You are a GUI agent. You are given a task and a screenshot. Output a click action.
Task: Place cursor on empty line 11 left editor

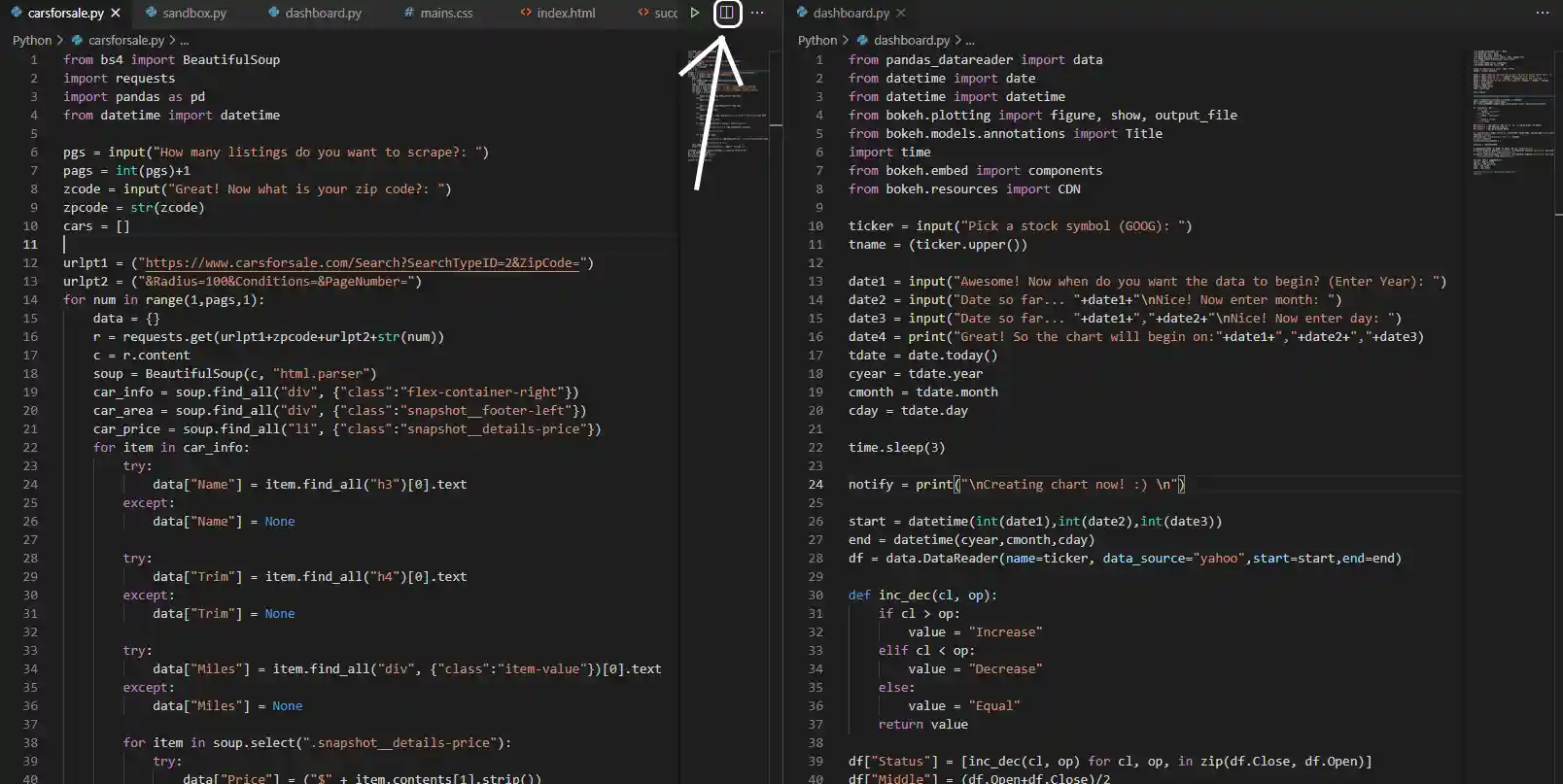pos(369,244)
